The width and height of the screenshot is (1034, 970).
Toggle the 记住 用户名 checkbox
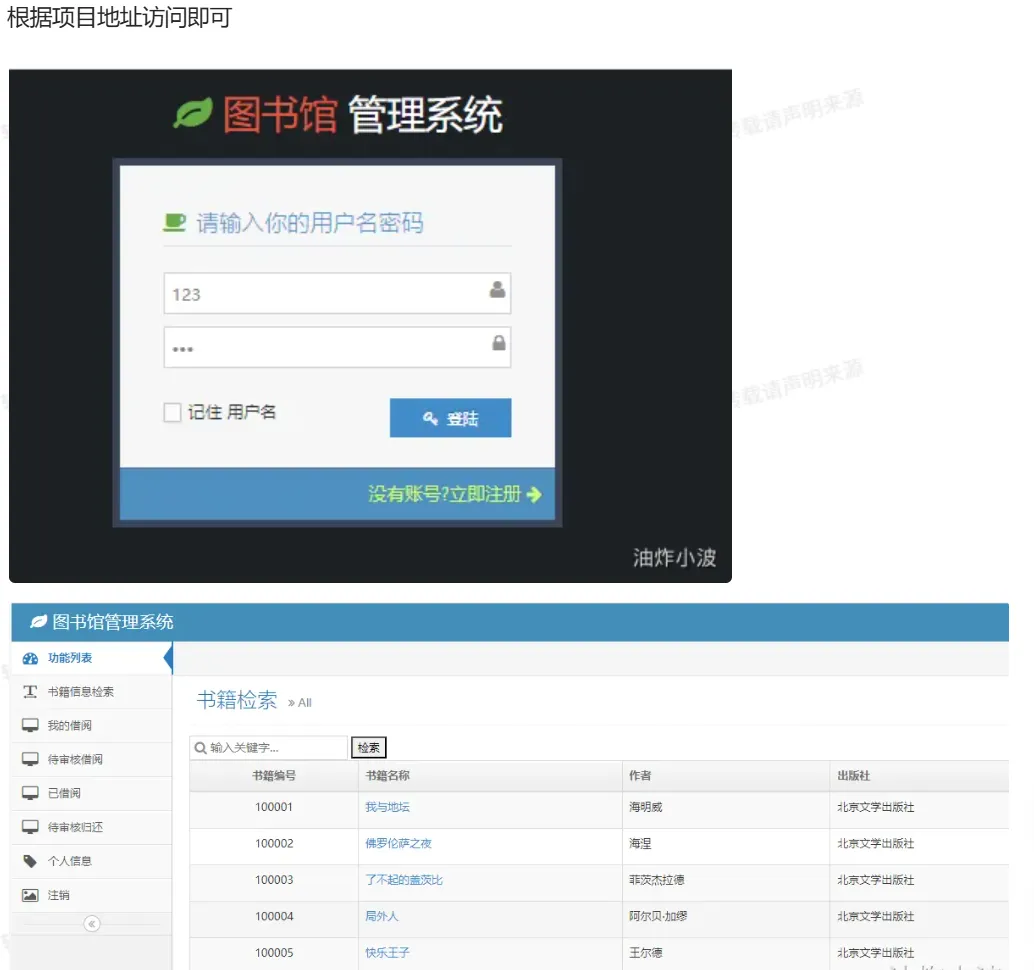click(x=172, y=412)
